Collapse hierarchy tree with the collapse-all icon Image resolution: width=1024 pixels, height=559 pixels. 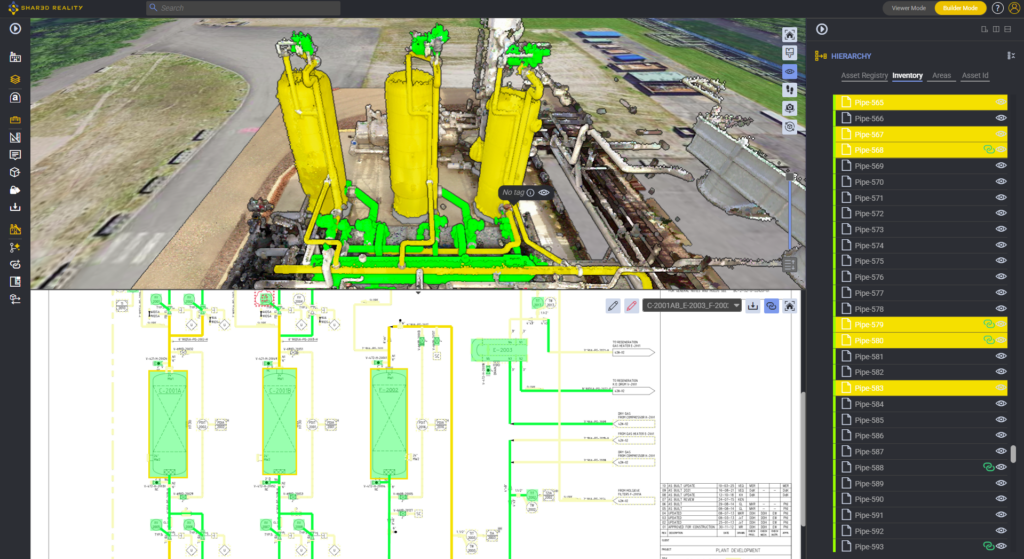click(1011, 56)
